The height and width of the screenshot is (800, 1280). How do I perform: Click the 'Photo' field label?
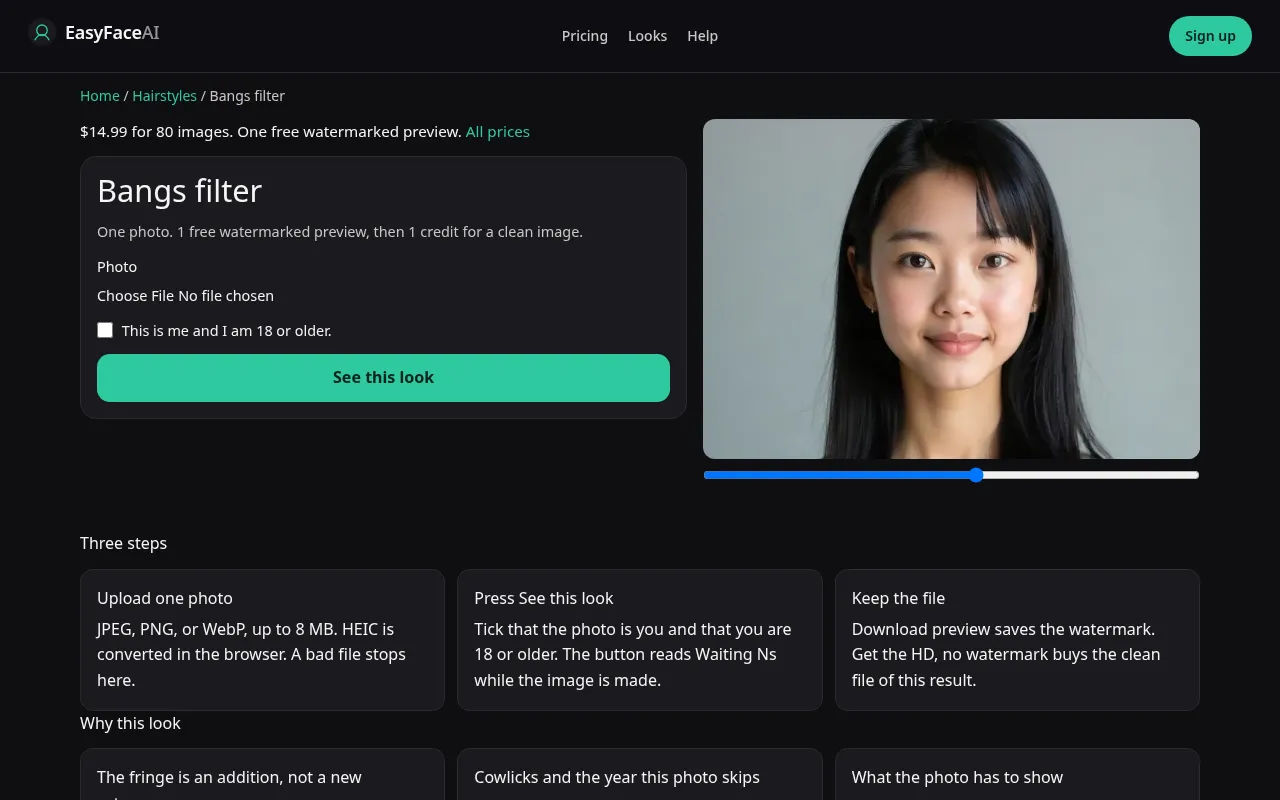117,267
